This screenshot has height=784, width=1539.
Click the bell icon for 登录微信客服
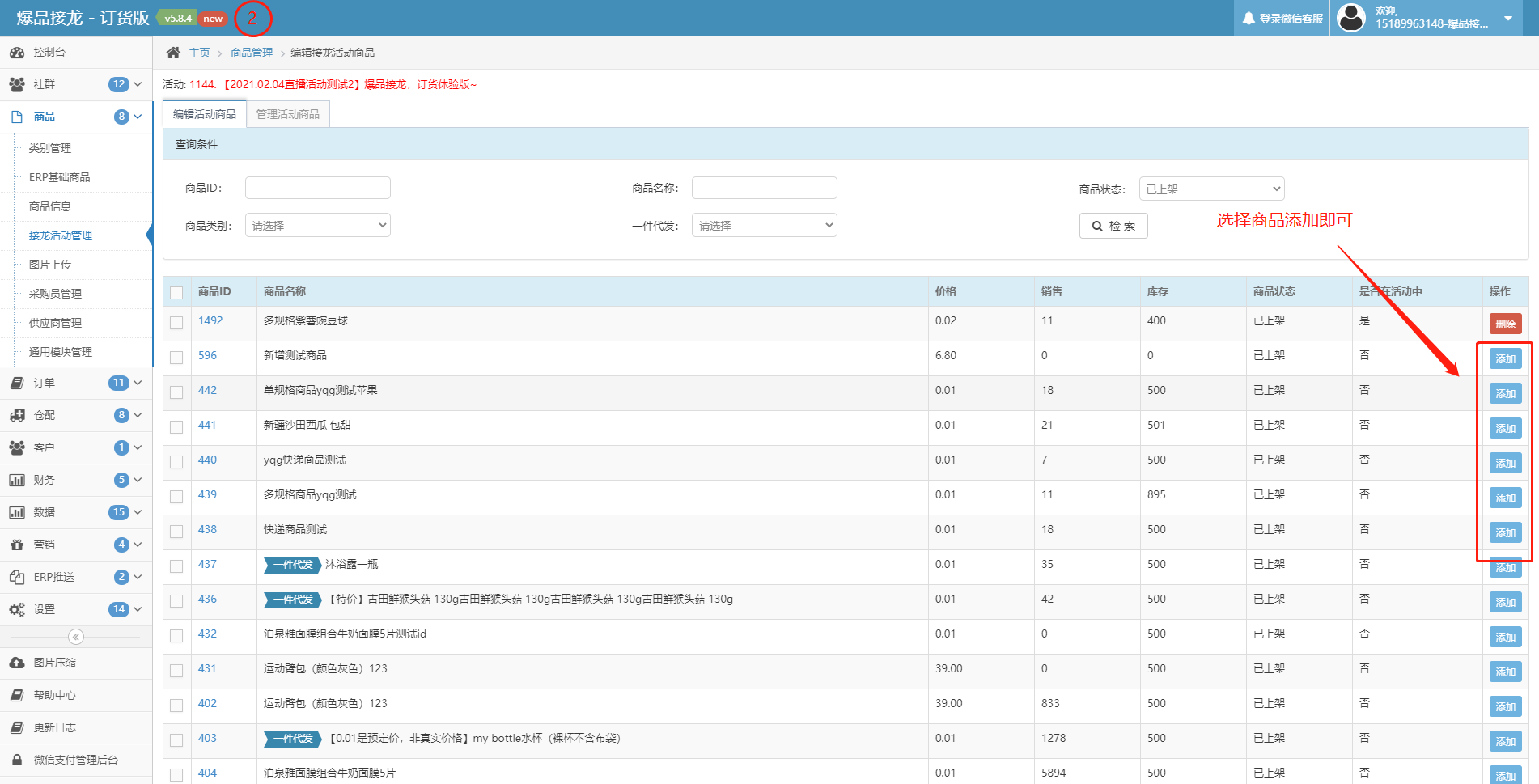[1249, 18]
